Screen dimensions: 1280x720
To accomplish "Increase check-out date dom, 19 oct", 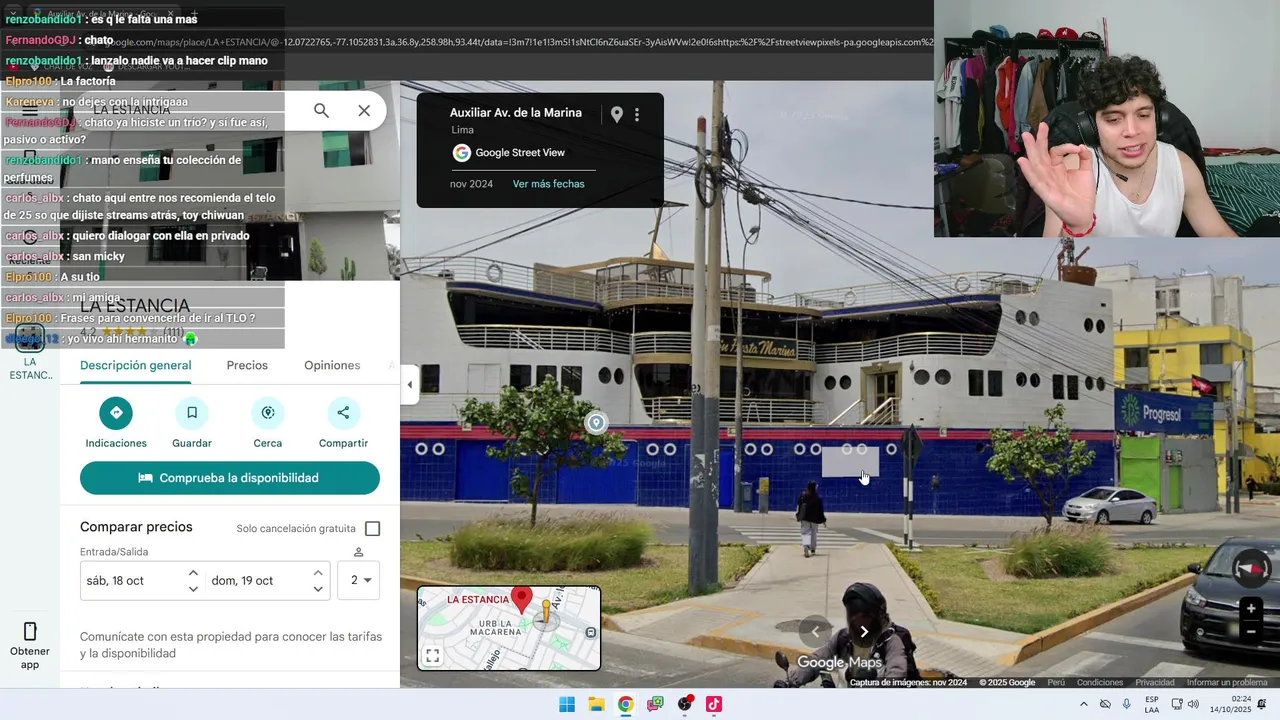I will point(318,573).
